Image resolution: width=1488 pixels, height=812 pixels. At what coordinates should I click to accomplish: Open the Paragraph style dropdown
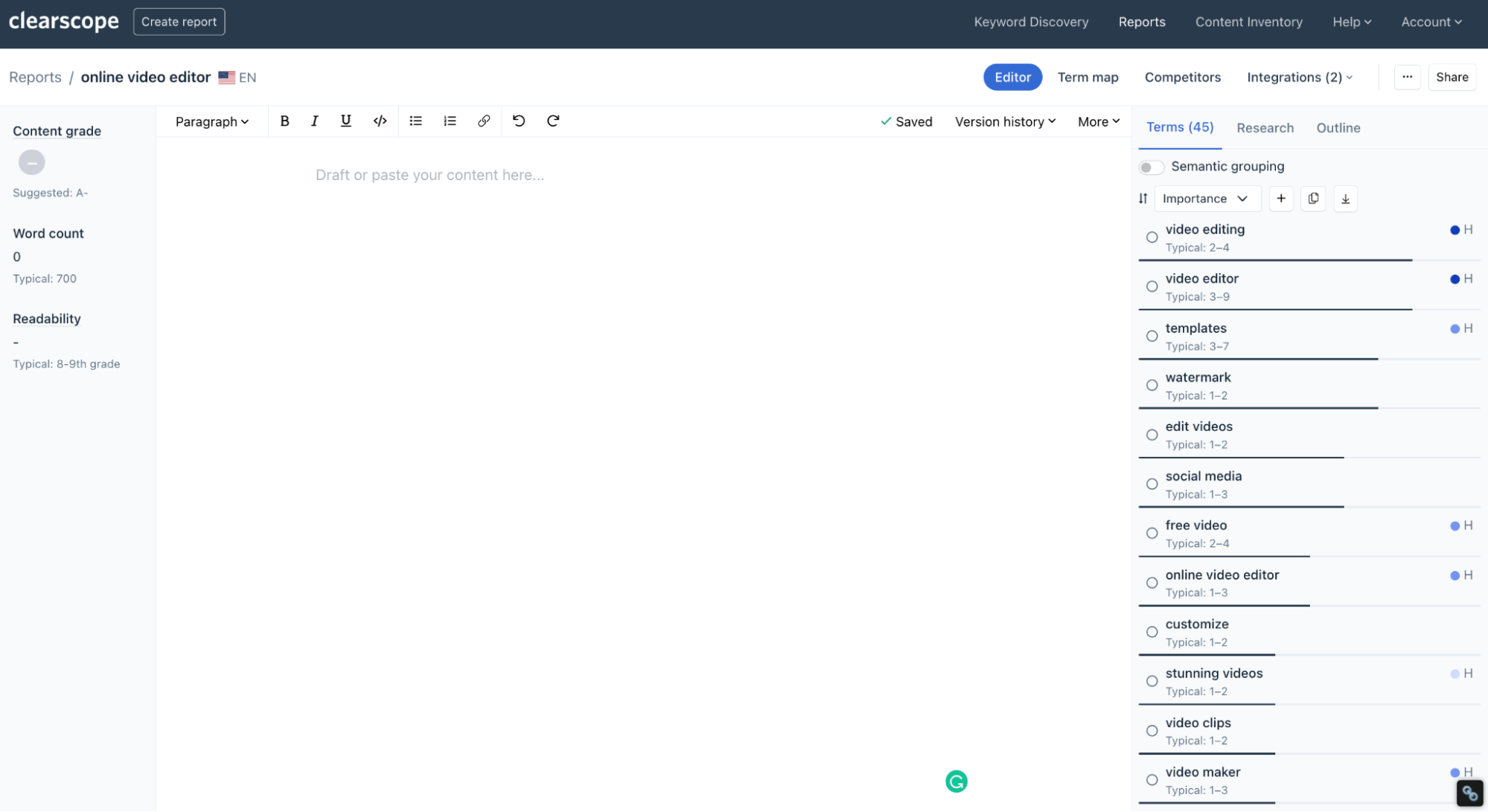211,121
